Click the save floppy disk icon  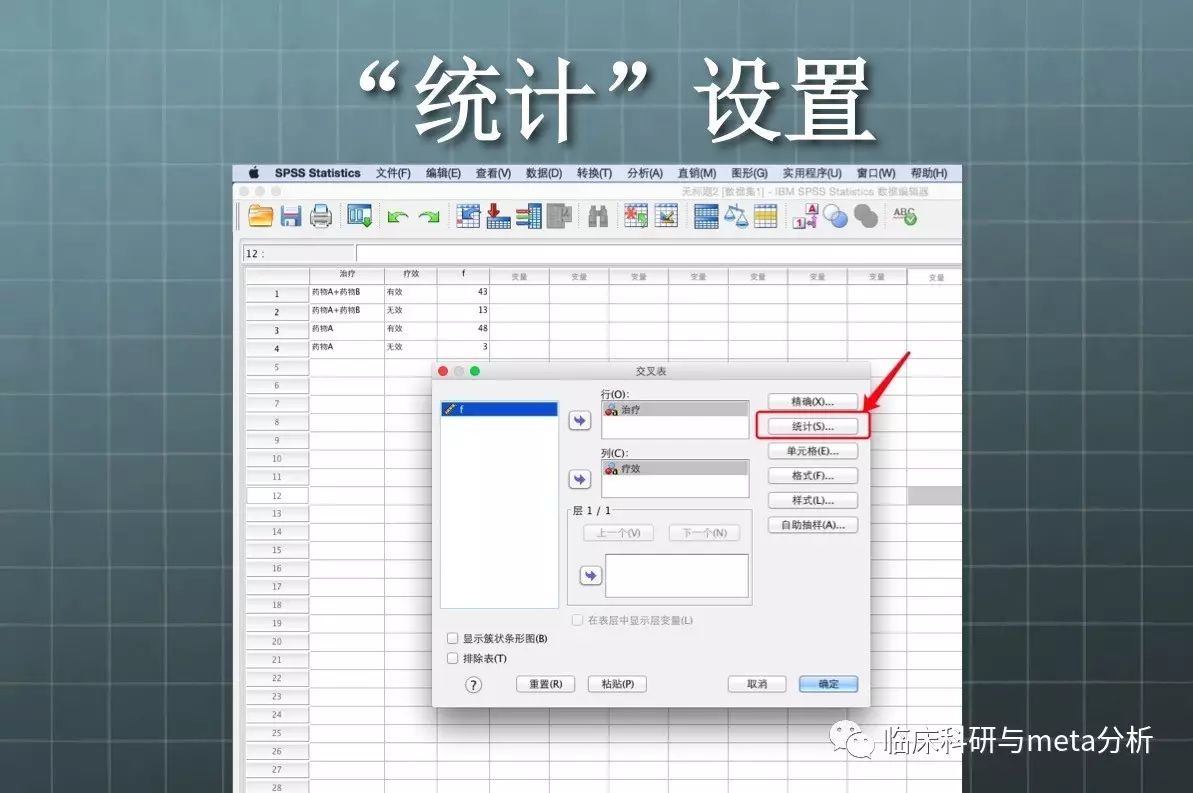pyautogui.click(x=291, y=217)
